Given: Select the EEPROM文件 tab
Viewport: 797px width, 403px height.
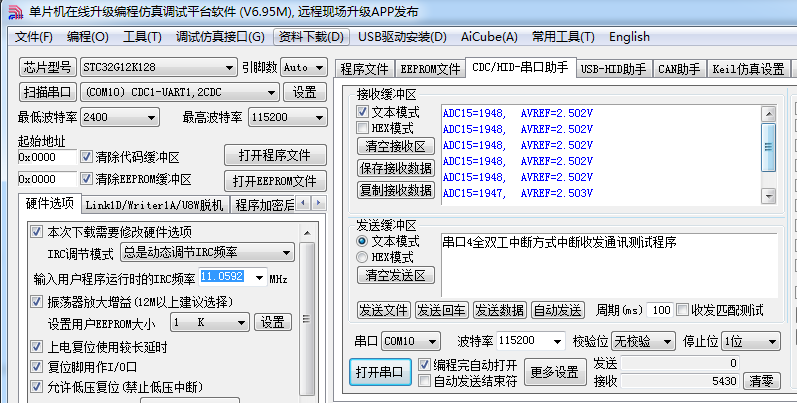Looking at the screenshot, I should [430, 69].
